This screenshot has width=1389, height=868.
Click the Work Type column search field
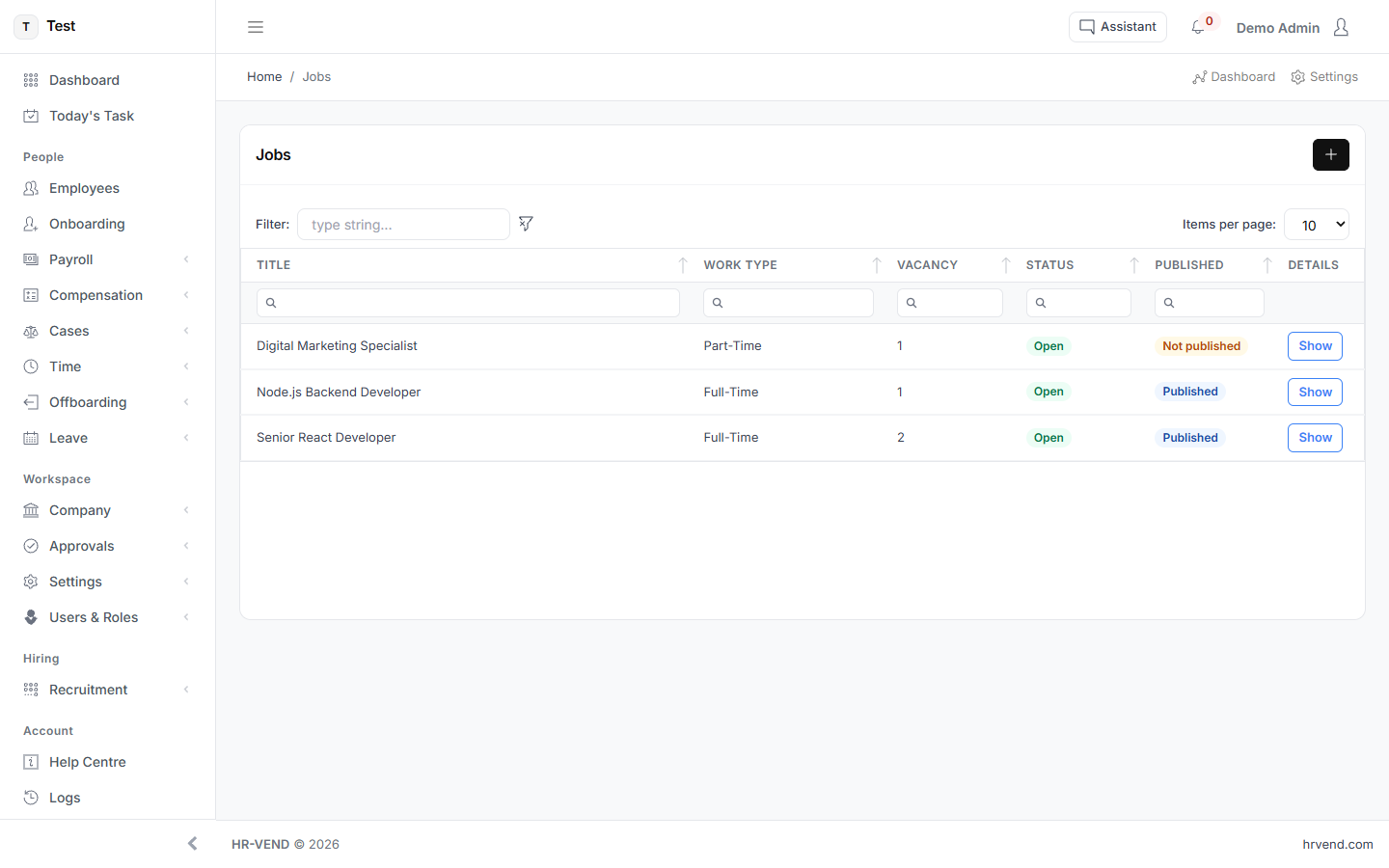[x=788, y=303]
